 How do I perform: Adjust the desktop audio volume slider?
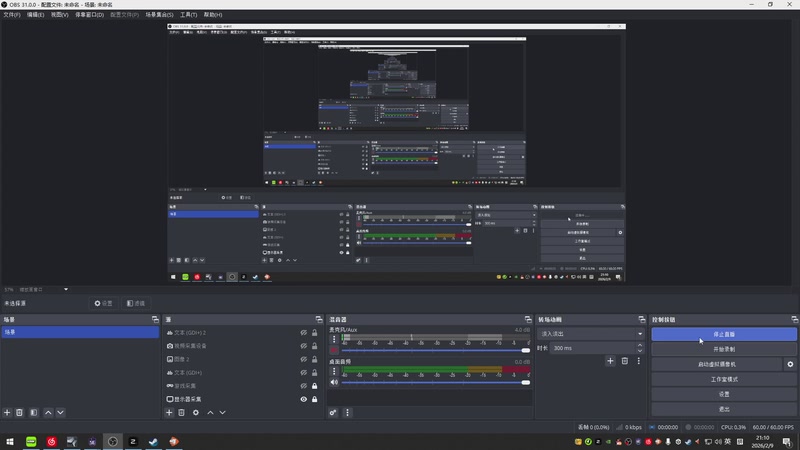(525, 382)
